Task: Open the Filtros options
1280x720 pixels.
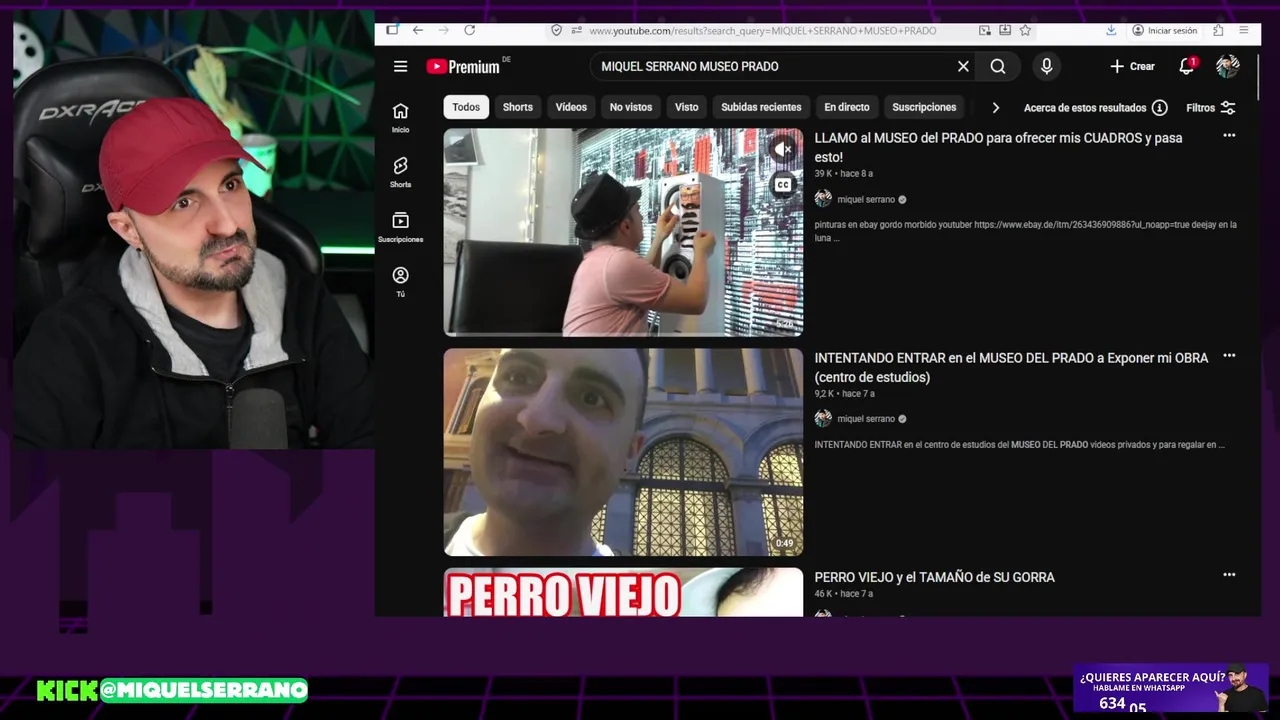Action: pyautogui.click(x=1211, y=107)
